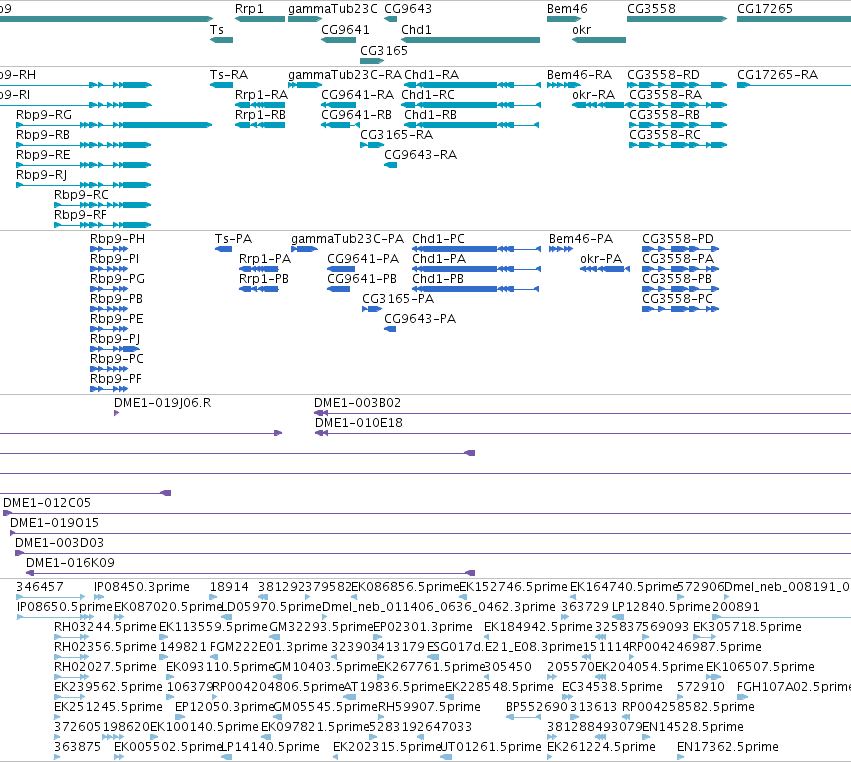Select EST EN17362.5prime
The width and height of the screenshot is (851, 762).
click(681, 757)
